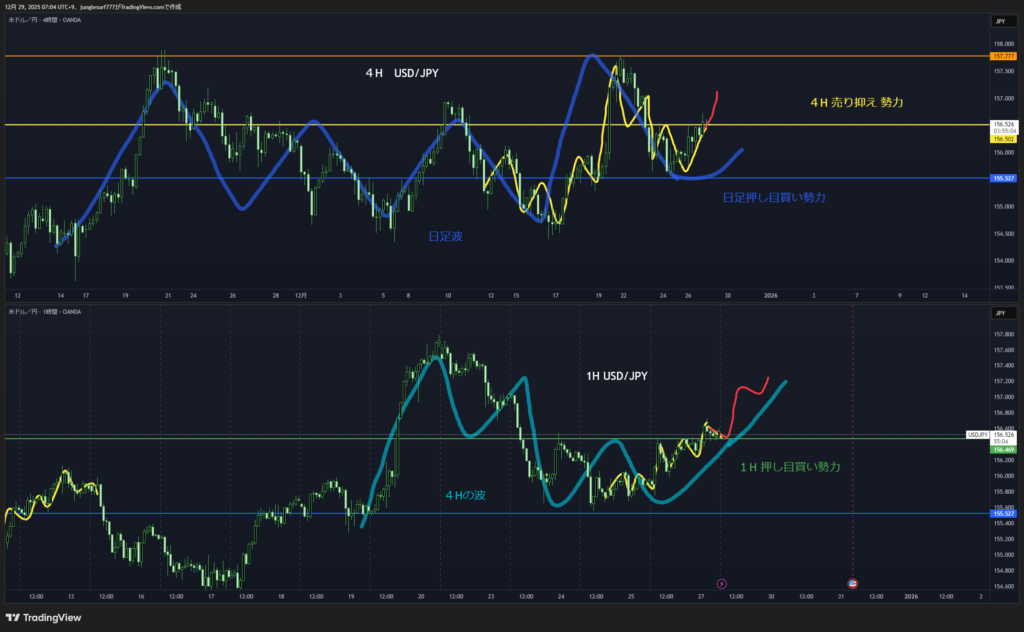
Task: Select the '日足波' text annotation
Action: 444,236
